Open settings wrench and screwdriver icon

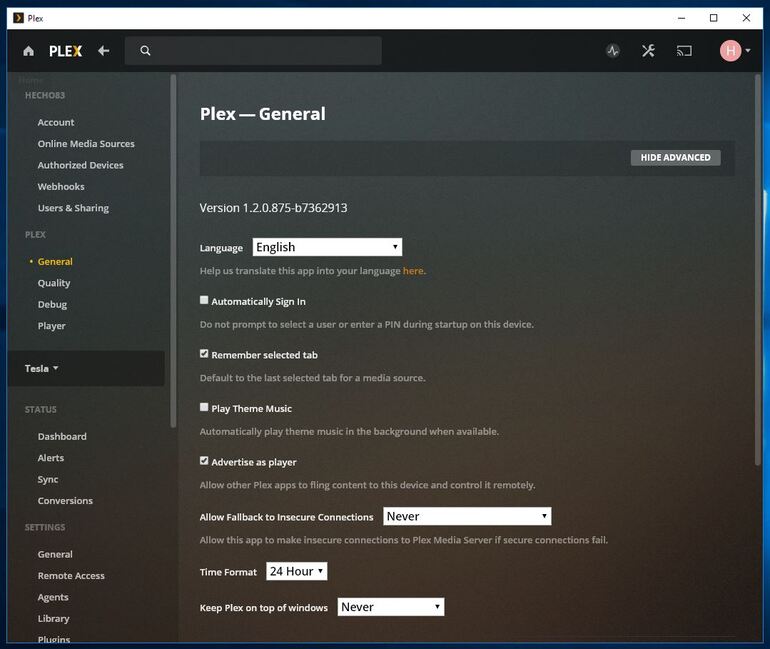tap(648, 51)
